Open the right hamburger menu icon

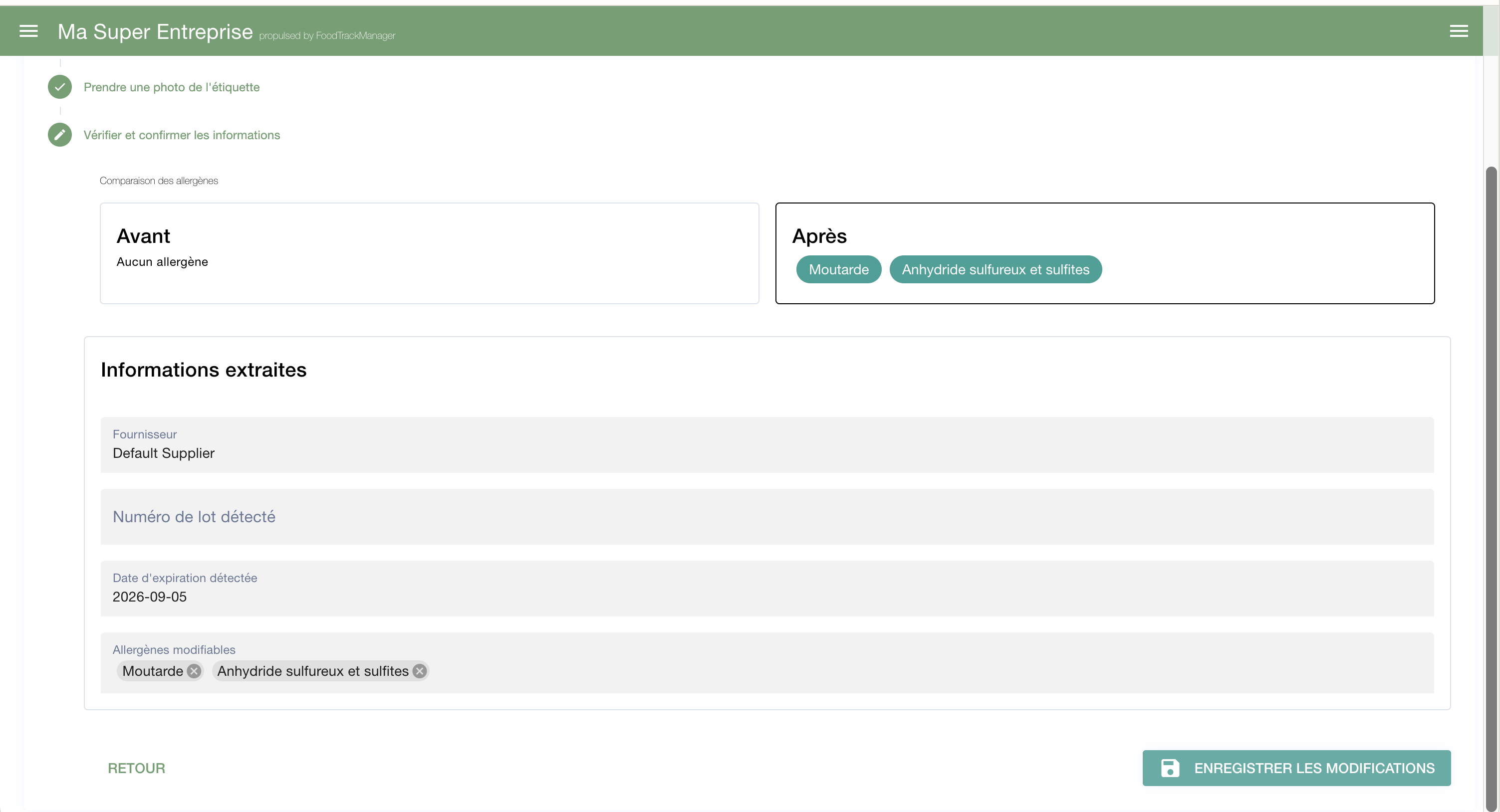click(1458, 31)
